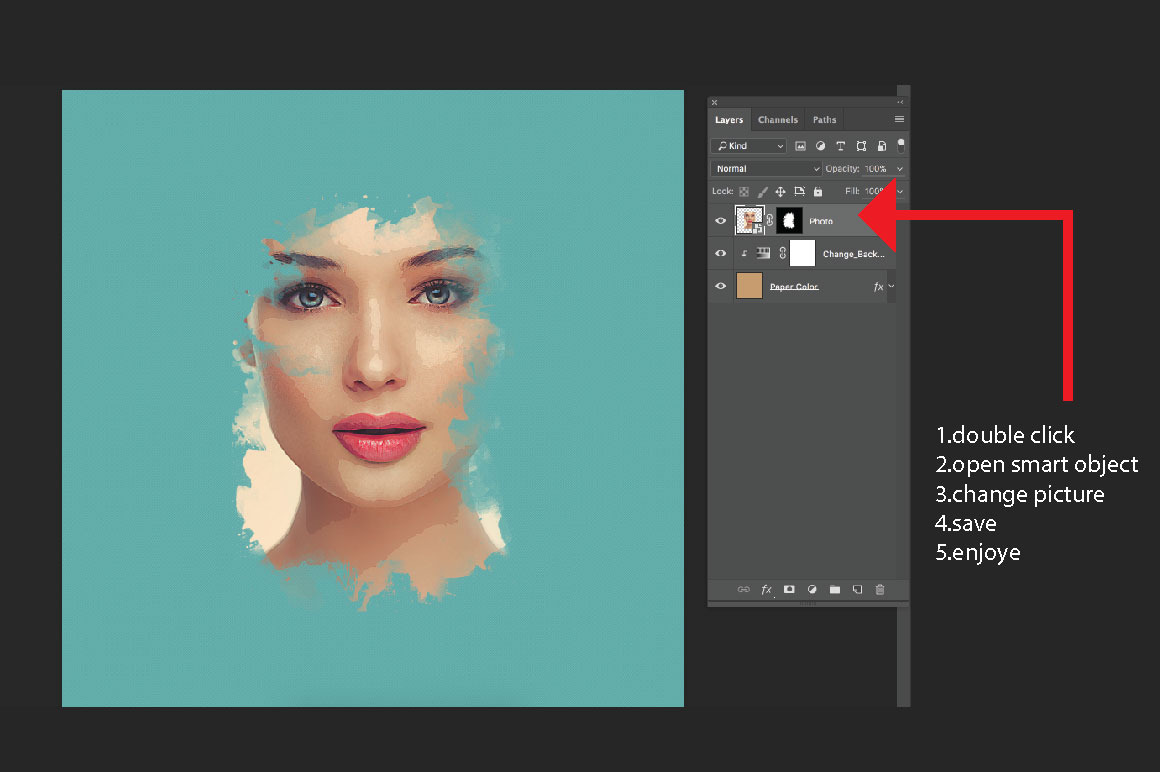The height and width of the screenshot is (772, 1160).
Task: Delete layer using the trash icon
Action: click(880, 590)
